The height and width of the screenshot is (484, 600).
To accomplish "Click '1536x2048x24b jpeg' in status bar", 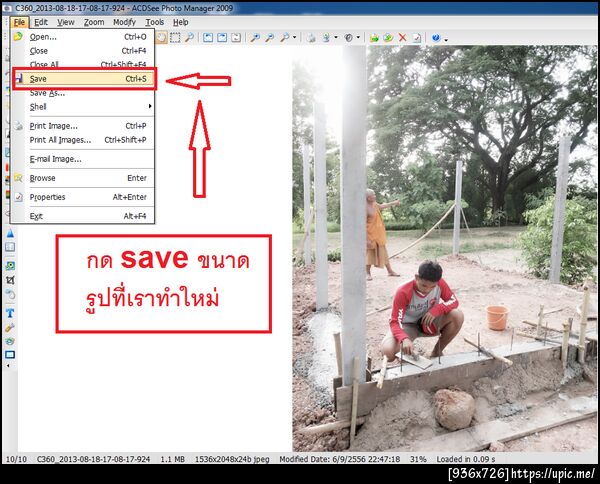I will coord(232,459).
